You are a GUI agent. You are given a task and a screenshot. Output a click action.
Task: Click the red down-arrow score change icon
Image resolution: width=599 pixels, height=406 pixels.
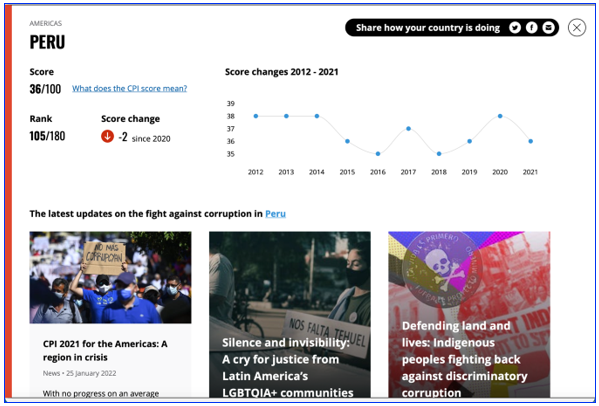[x=107, y=136]
